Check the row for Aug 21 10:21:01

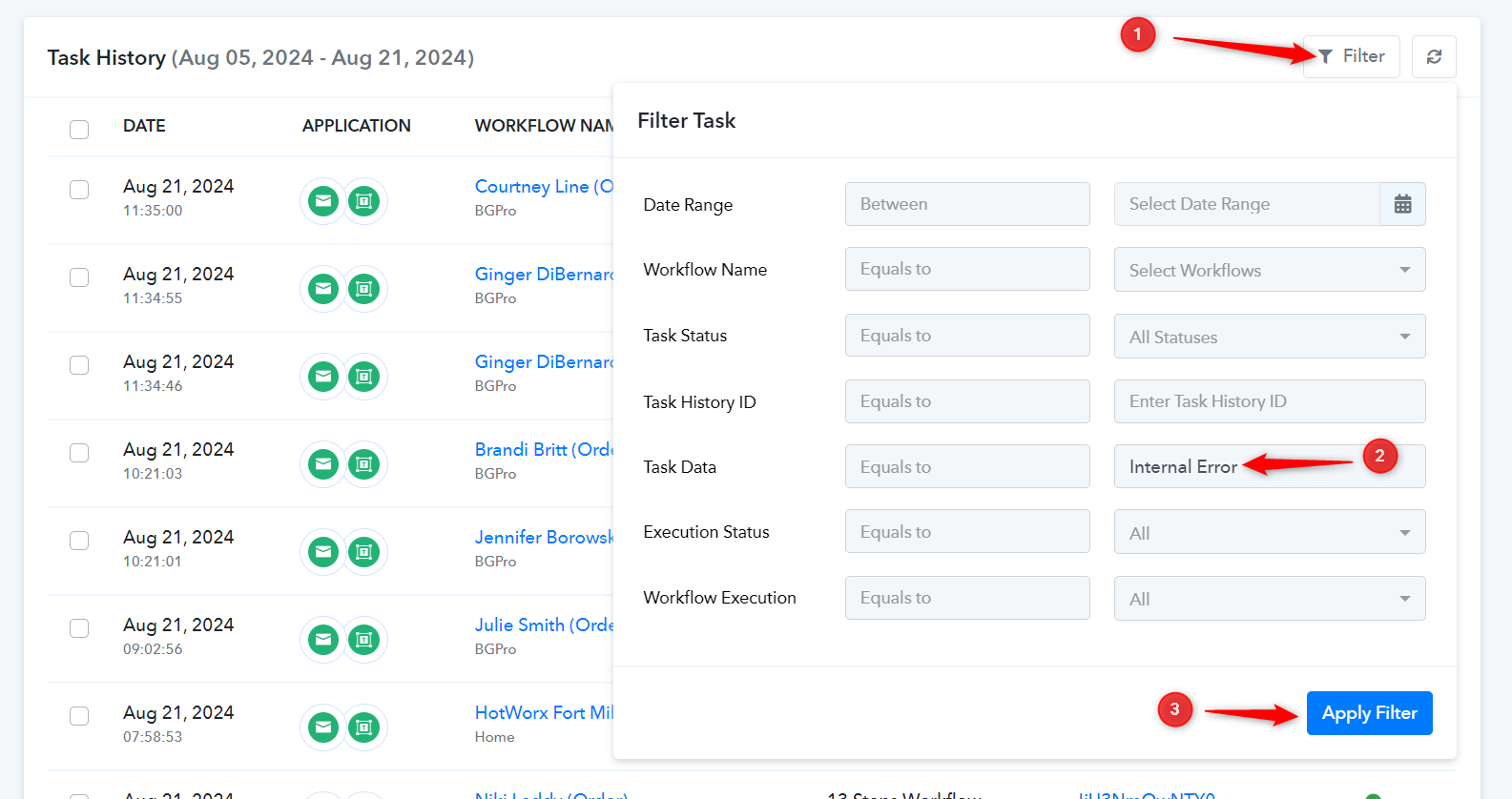[79, 541]
